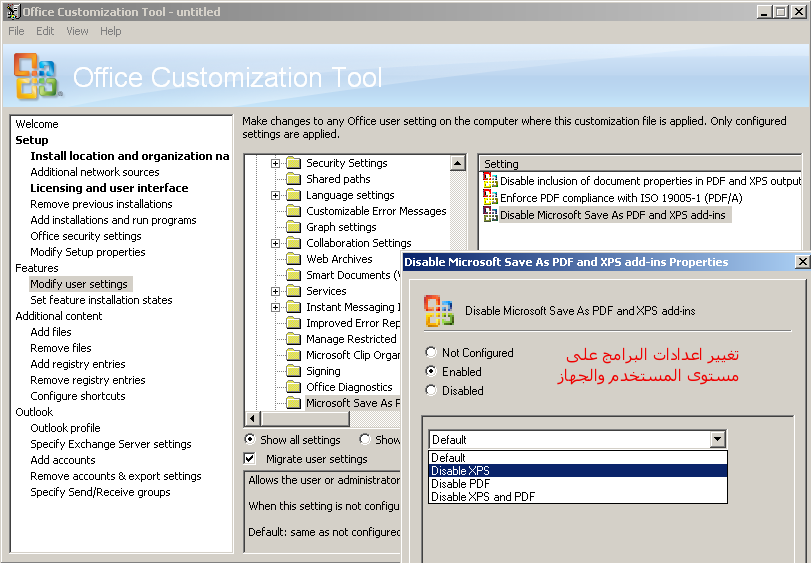811x563 pixels.
Task: Select the Welcome item in navigation
Action: click(37, 124)
